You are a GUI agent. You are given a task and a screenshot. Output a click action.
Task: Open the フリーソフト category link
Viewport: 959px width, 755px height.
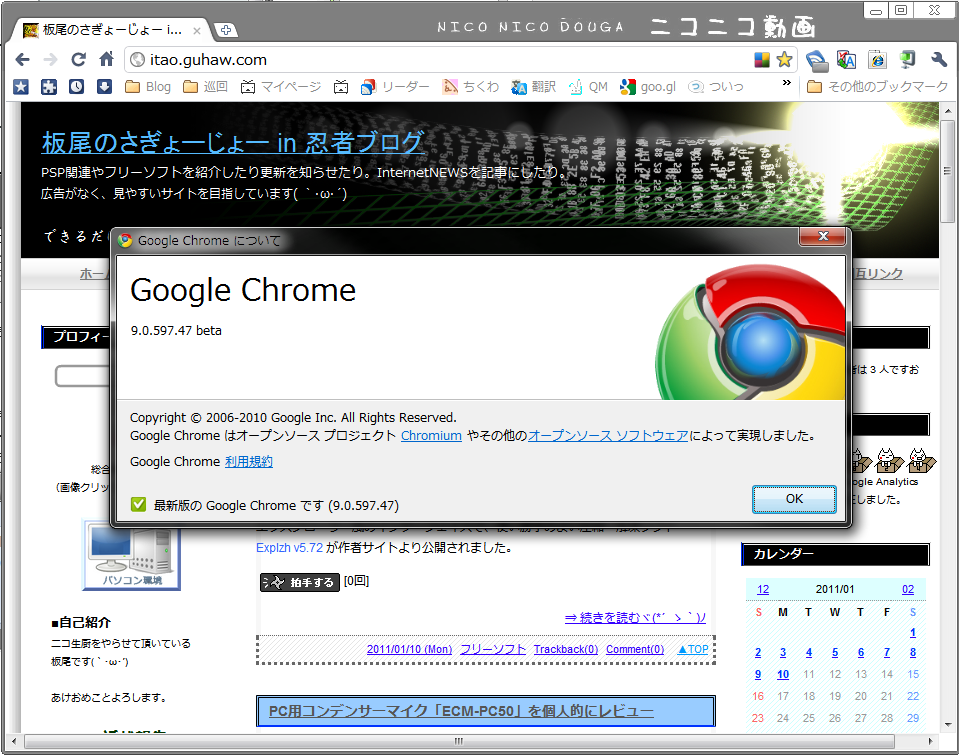[x=493, y=649]
